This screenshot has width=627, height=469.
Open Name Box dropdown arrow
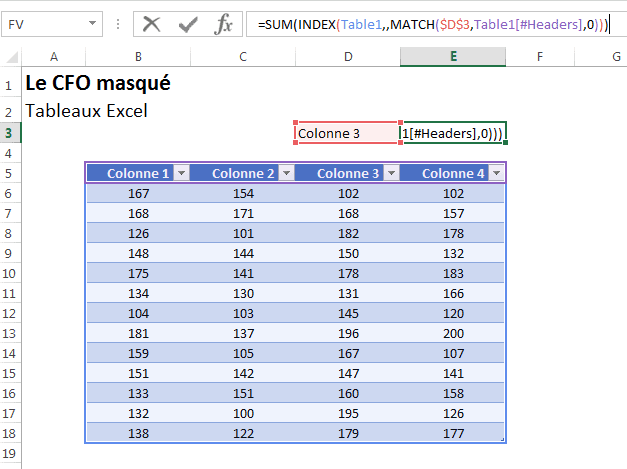click(93, 24)
